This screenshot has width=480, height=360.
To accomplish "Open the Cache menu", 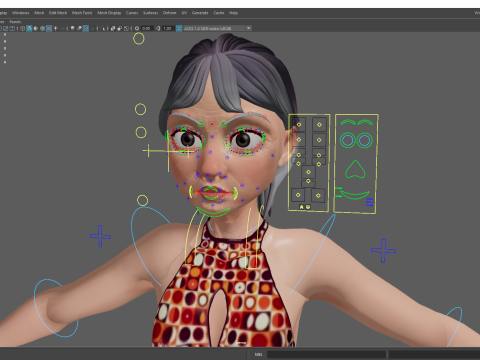I will point(219,13).
